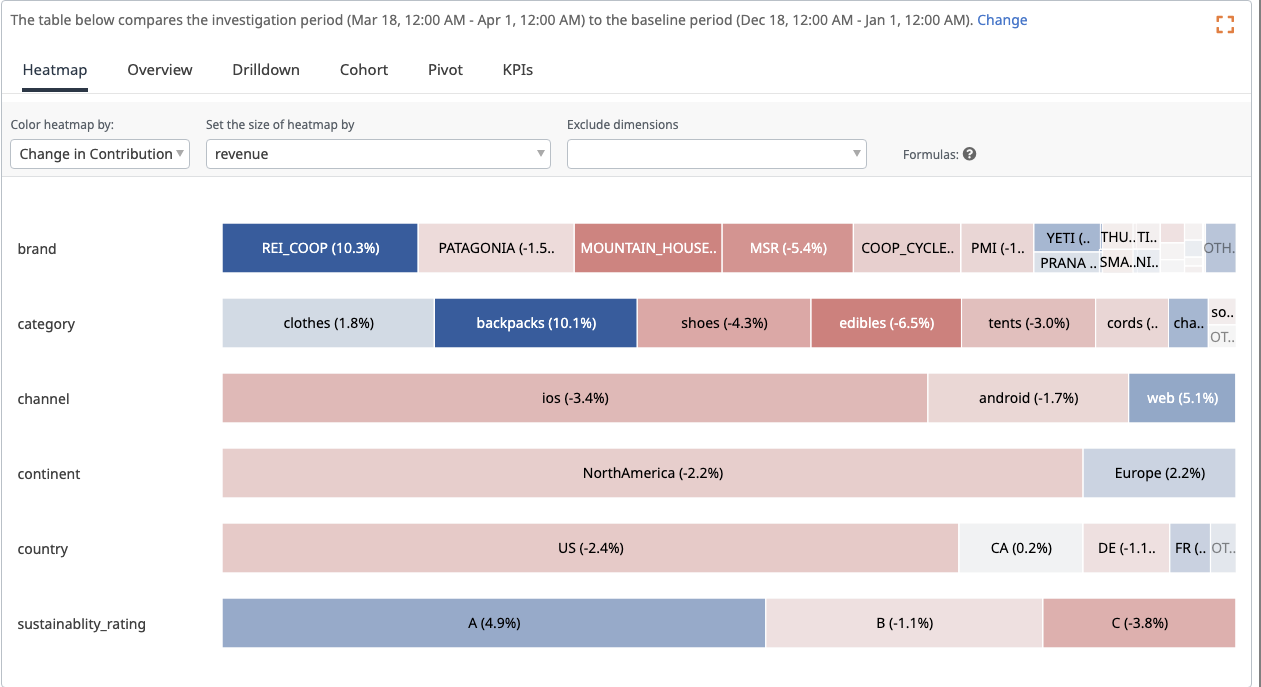Expand the heatmap size revenue dropdown
Image resolution: width=1261 pixels, height=687 pixels.
pyautogui.click(x=378, y=154)
